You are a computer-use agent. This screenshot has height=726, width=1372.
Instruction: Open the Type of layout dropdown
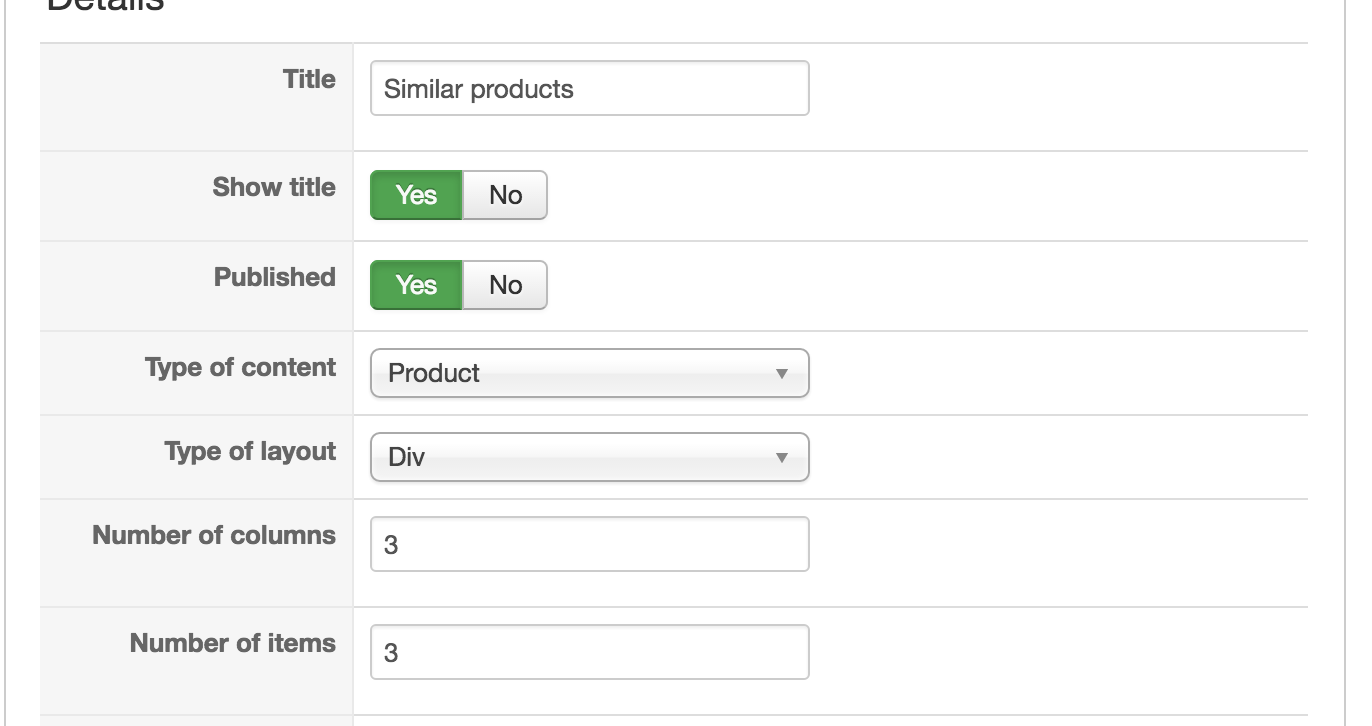[588, 457]
